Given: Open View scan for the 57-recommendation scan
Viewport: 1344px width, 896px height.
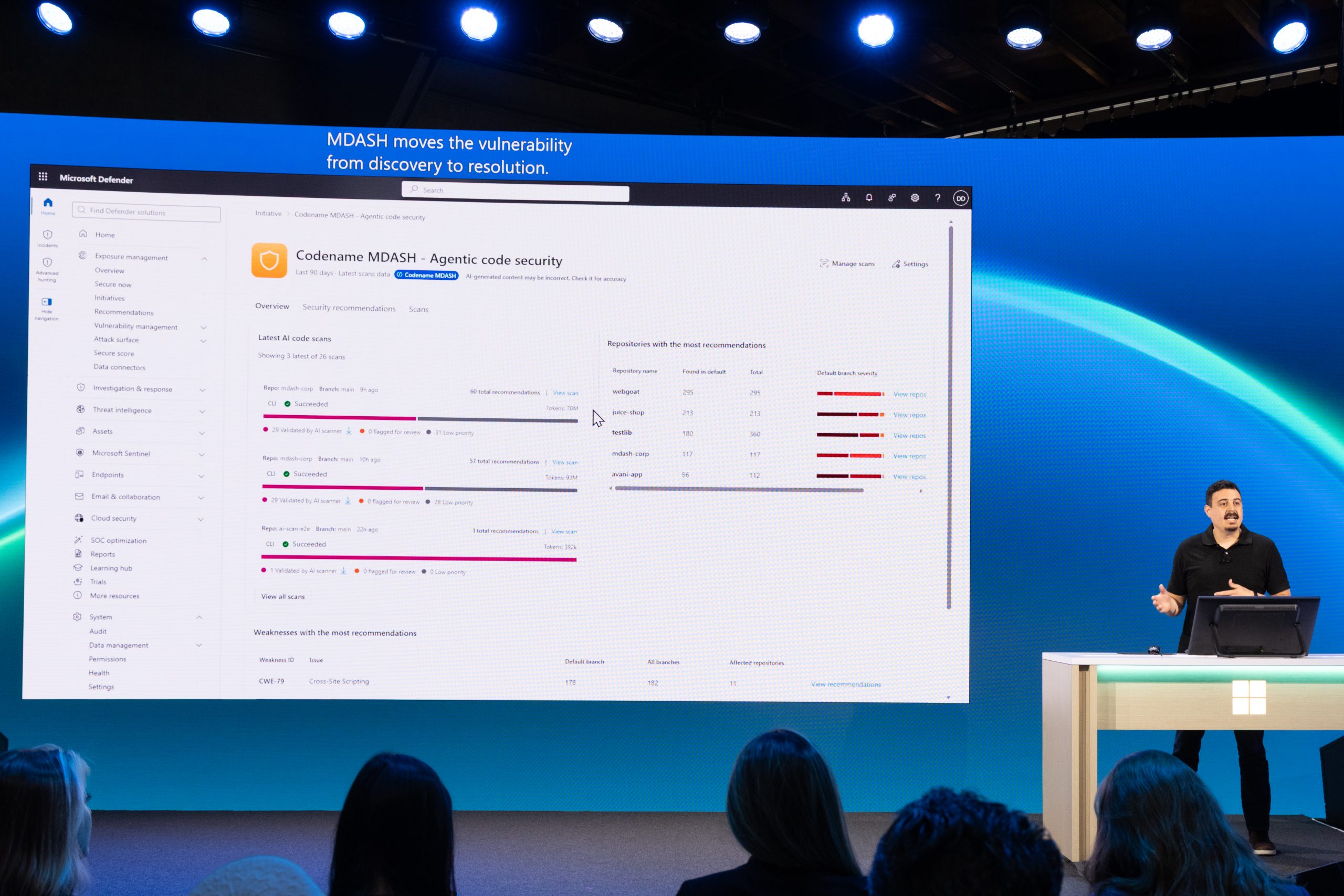Looking at the screenshot, I should (x=565, y=462).
